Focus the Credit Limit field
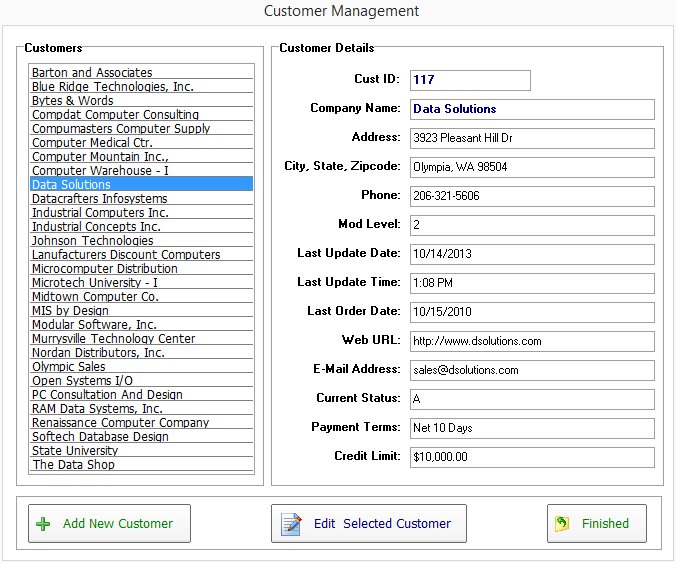 coord(530,457)
